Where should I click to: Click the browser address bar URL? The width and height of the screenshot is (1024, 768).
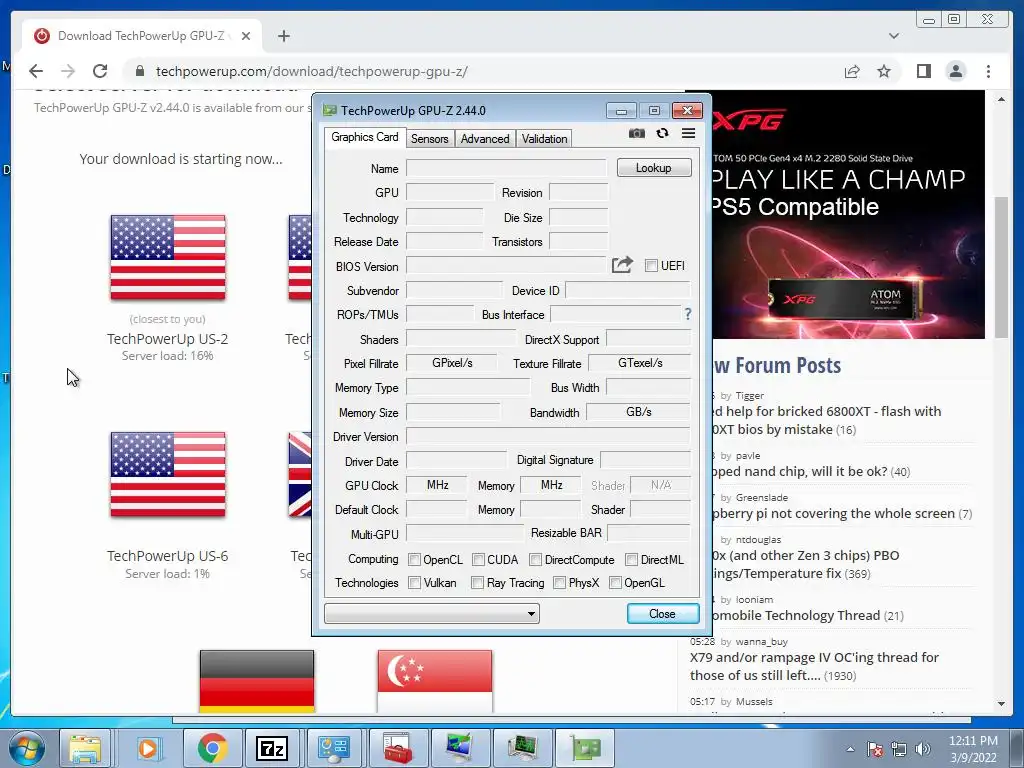tap(312, 71)
